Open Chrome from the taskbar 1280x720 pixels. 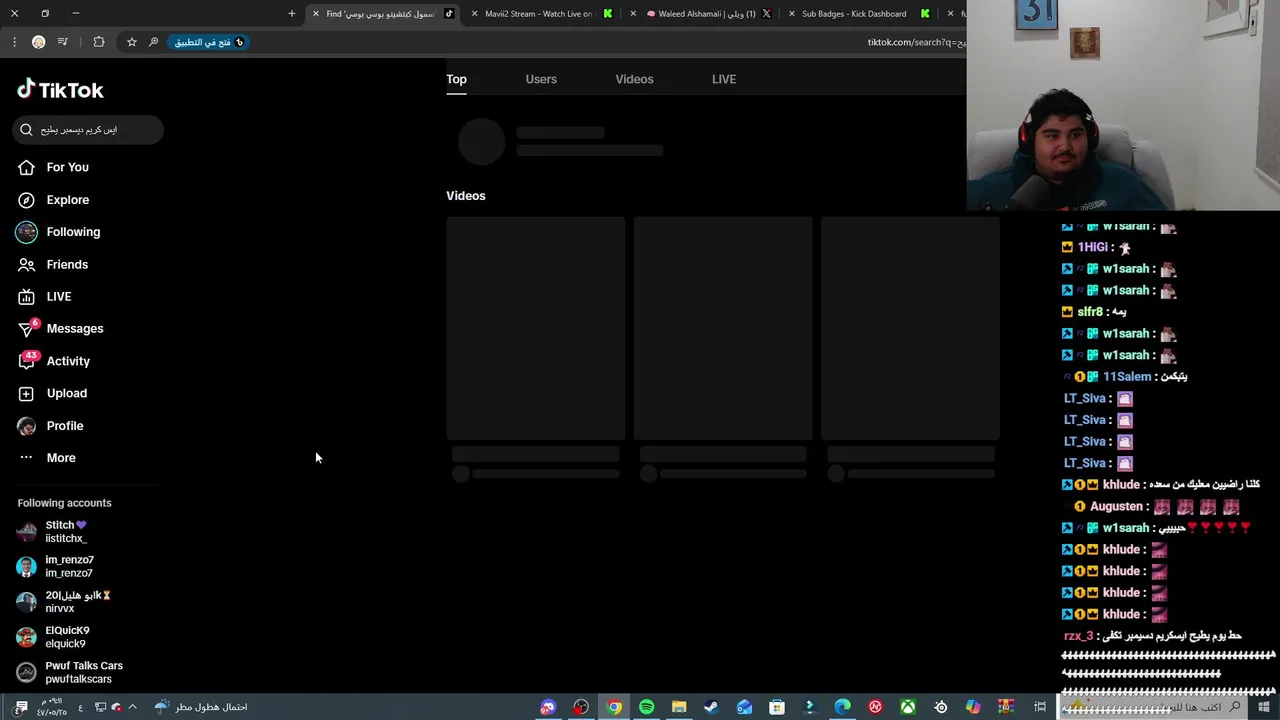(614, 707)
